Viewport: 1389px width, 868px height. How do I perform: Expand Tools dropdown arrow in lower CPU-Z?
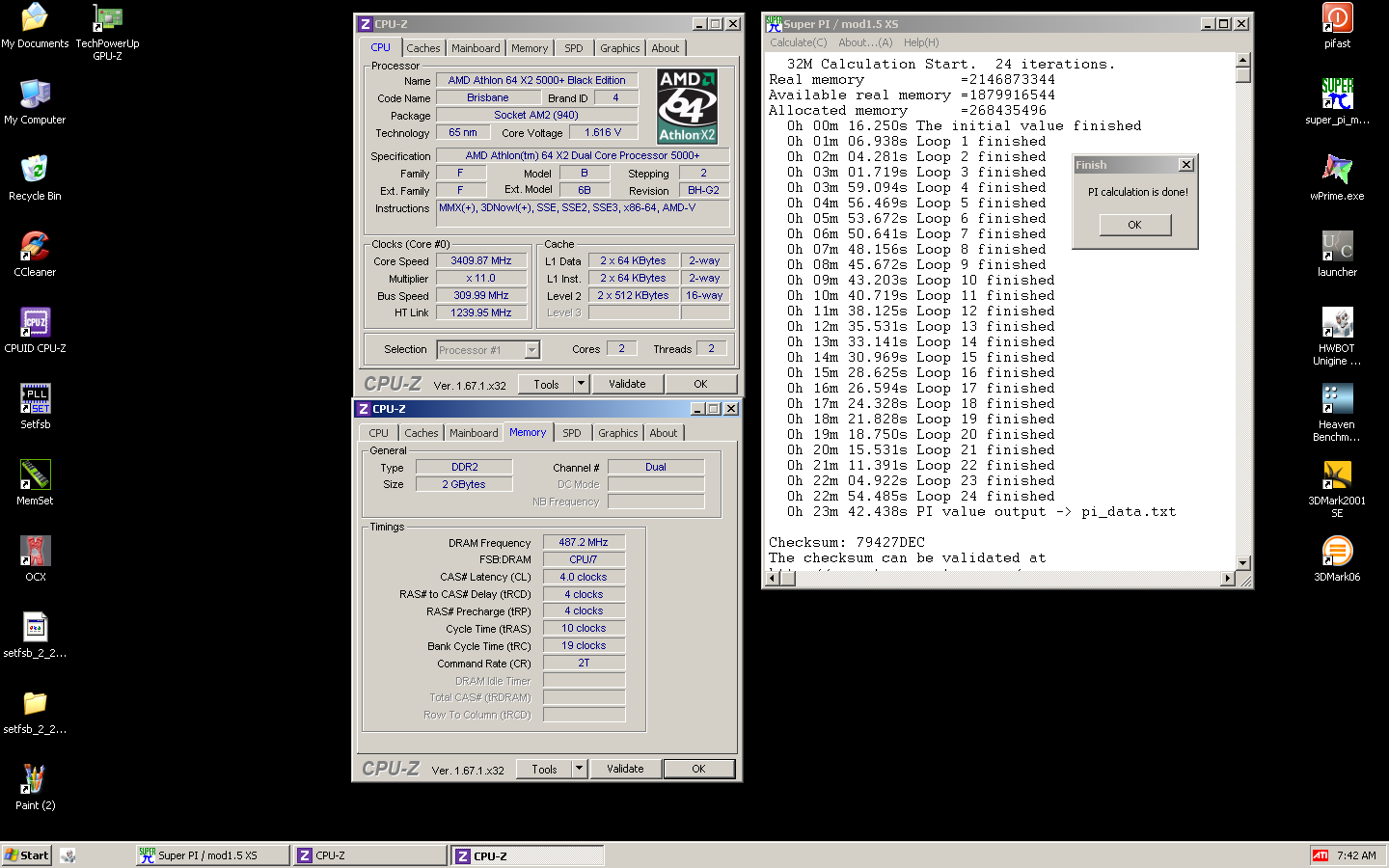[x=579, y=769]
